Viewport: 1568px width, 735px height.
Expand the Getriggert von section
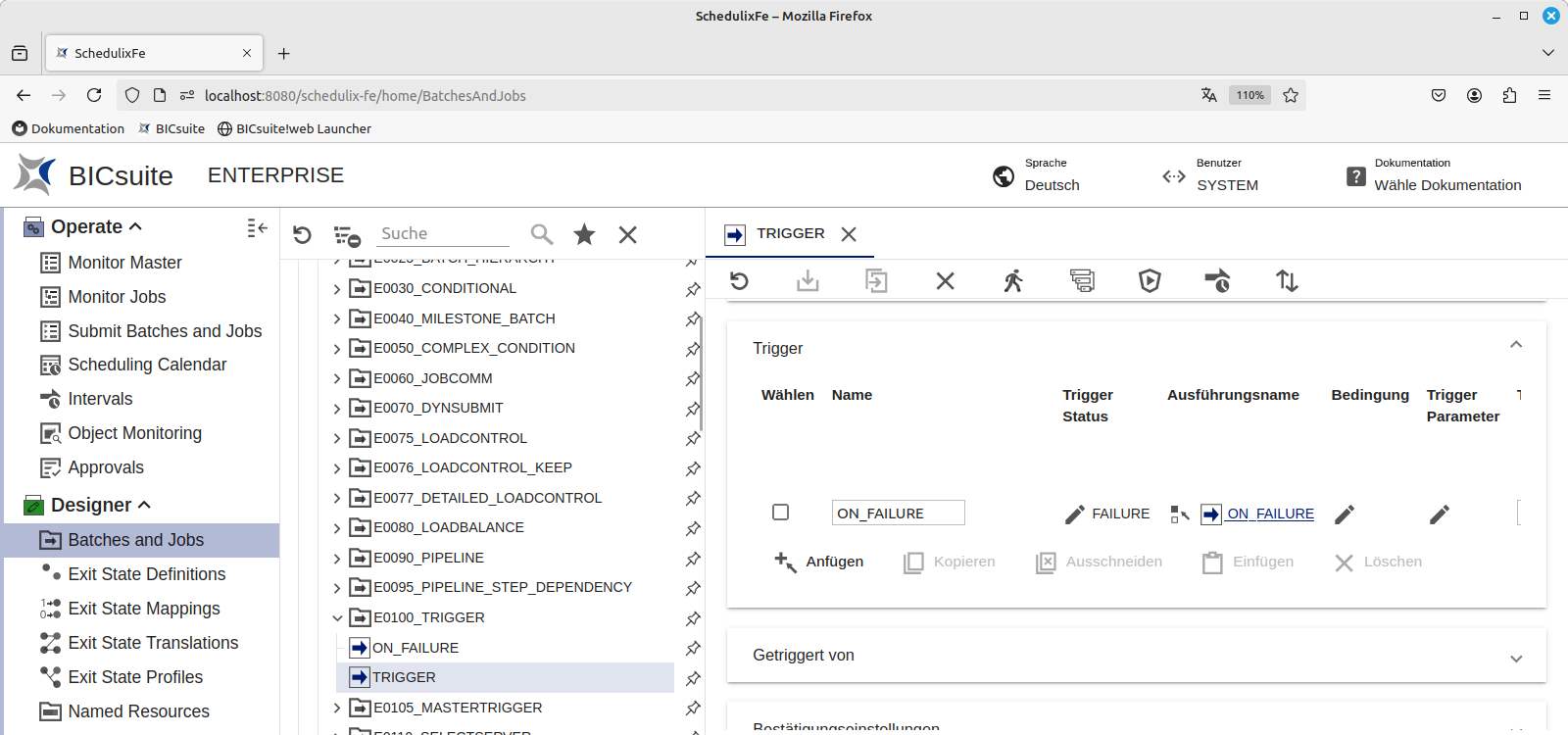pos(1516,659)
